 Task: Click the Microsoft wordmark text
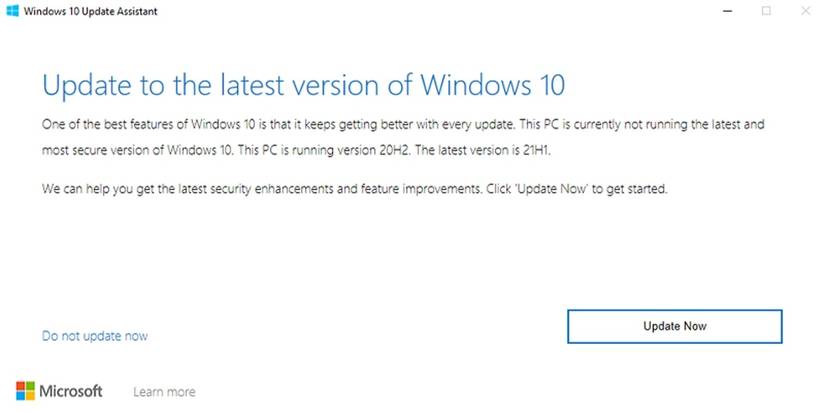pos(71,391)
